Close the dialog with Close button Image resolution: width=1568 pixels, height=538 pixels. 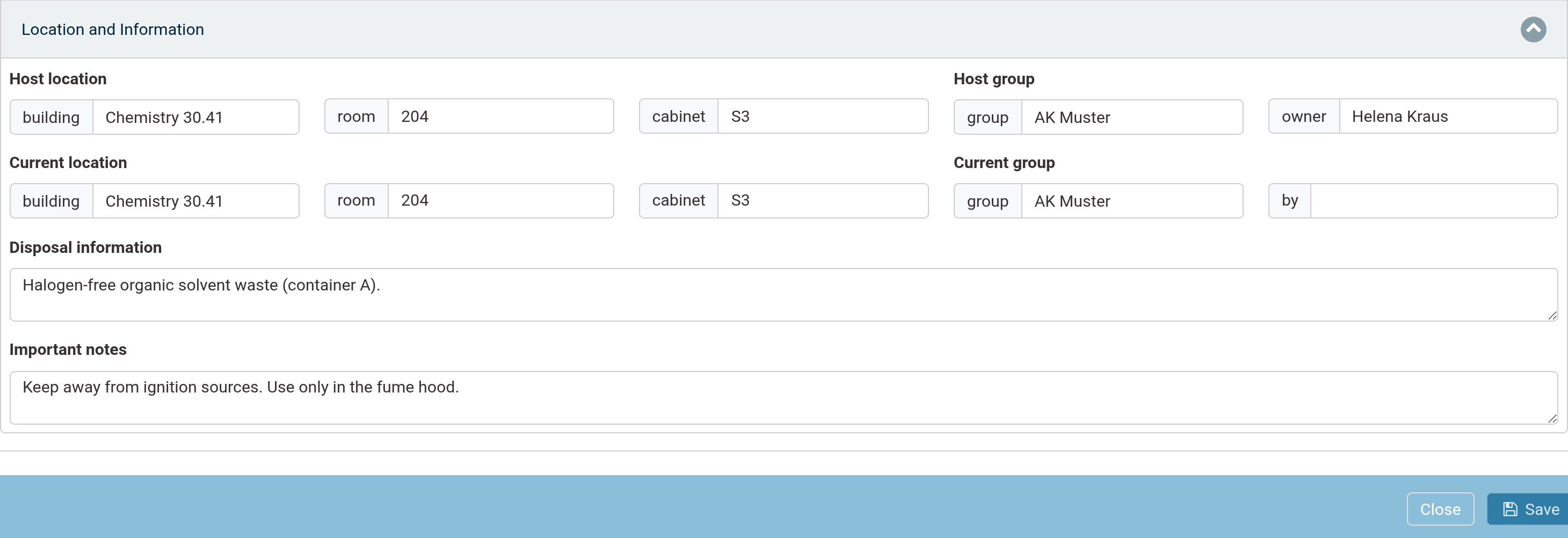pos(1440,509)
